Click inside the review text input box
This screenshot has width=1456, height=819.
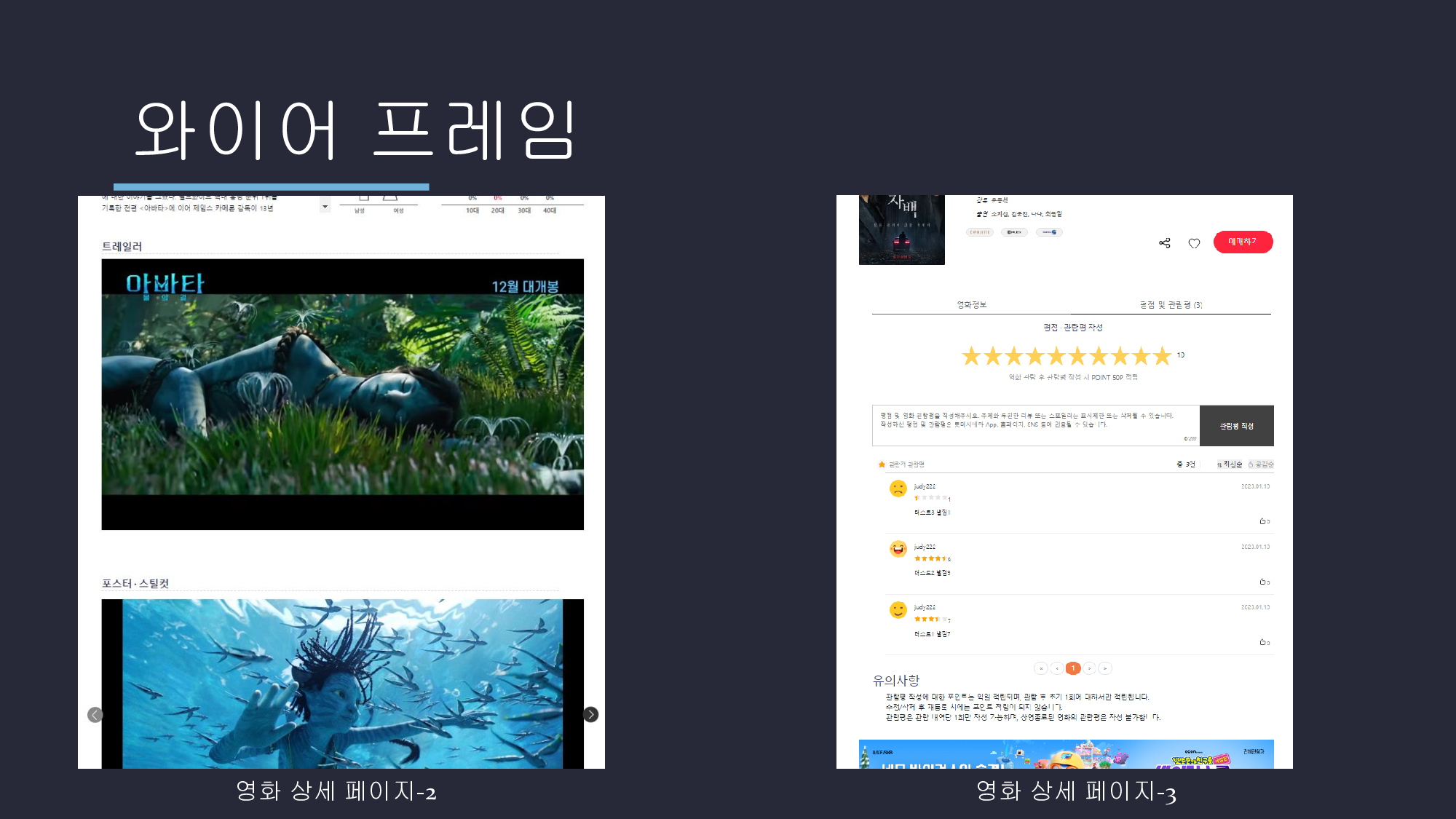point(1036,426)
